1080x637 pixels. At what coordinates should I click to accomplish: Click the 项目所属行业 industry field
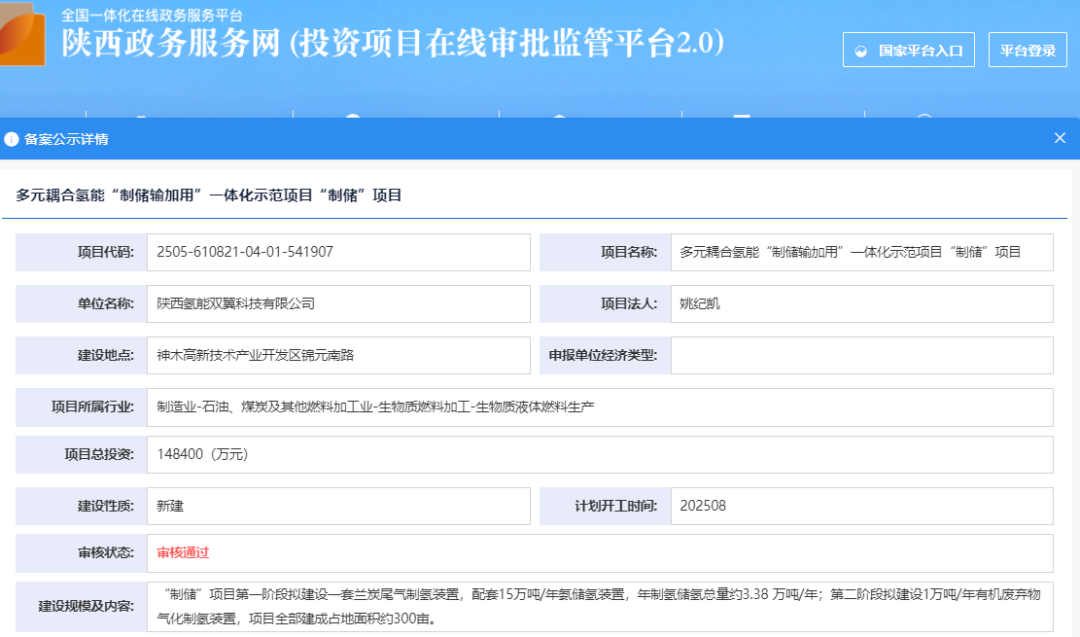click(x=599, y=407)
